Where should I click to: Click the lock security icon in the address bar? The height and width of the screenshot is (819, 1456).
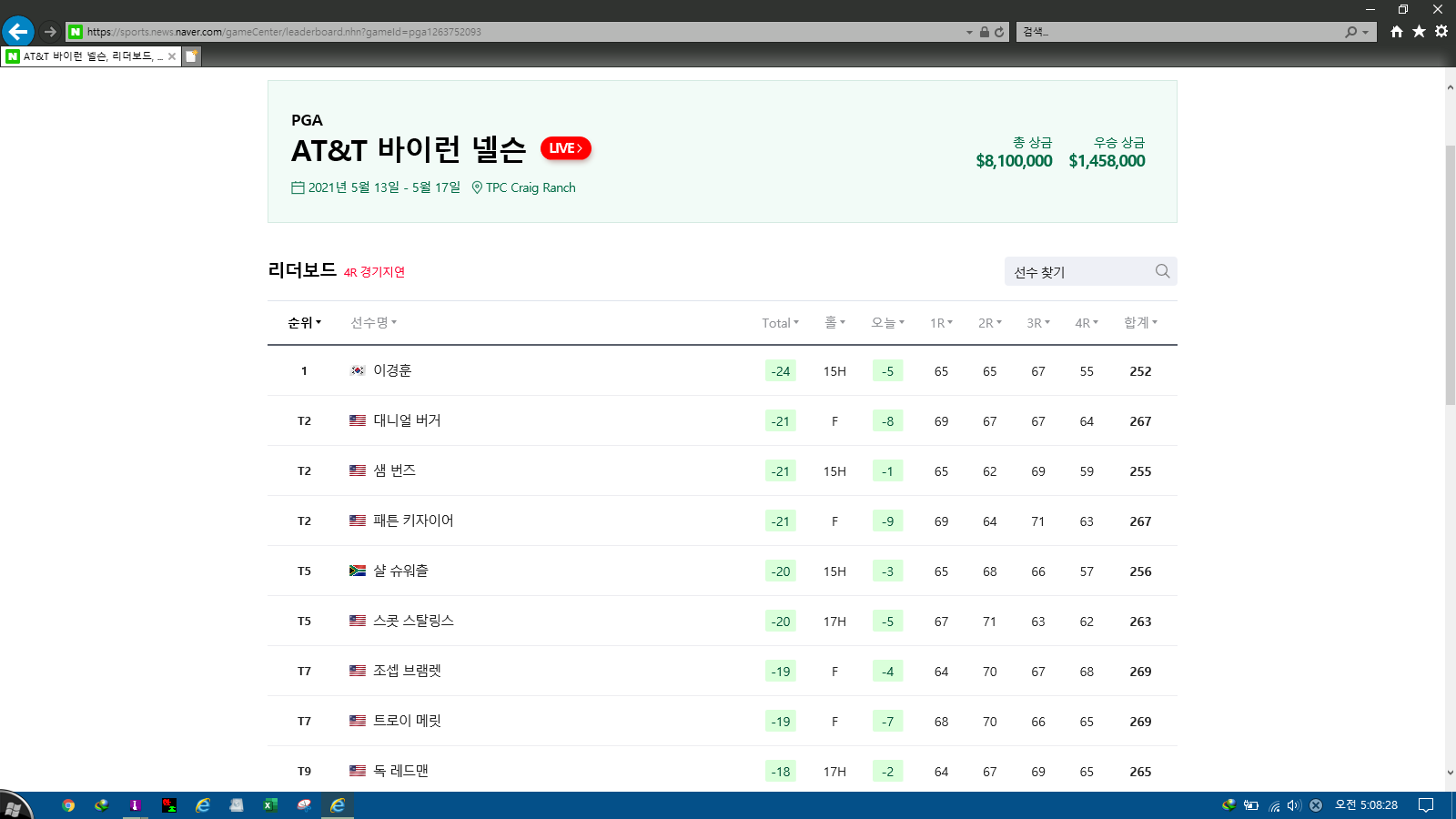click(984, 32)
